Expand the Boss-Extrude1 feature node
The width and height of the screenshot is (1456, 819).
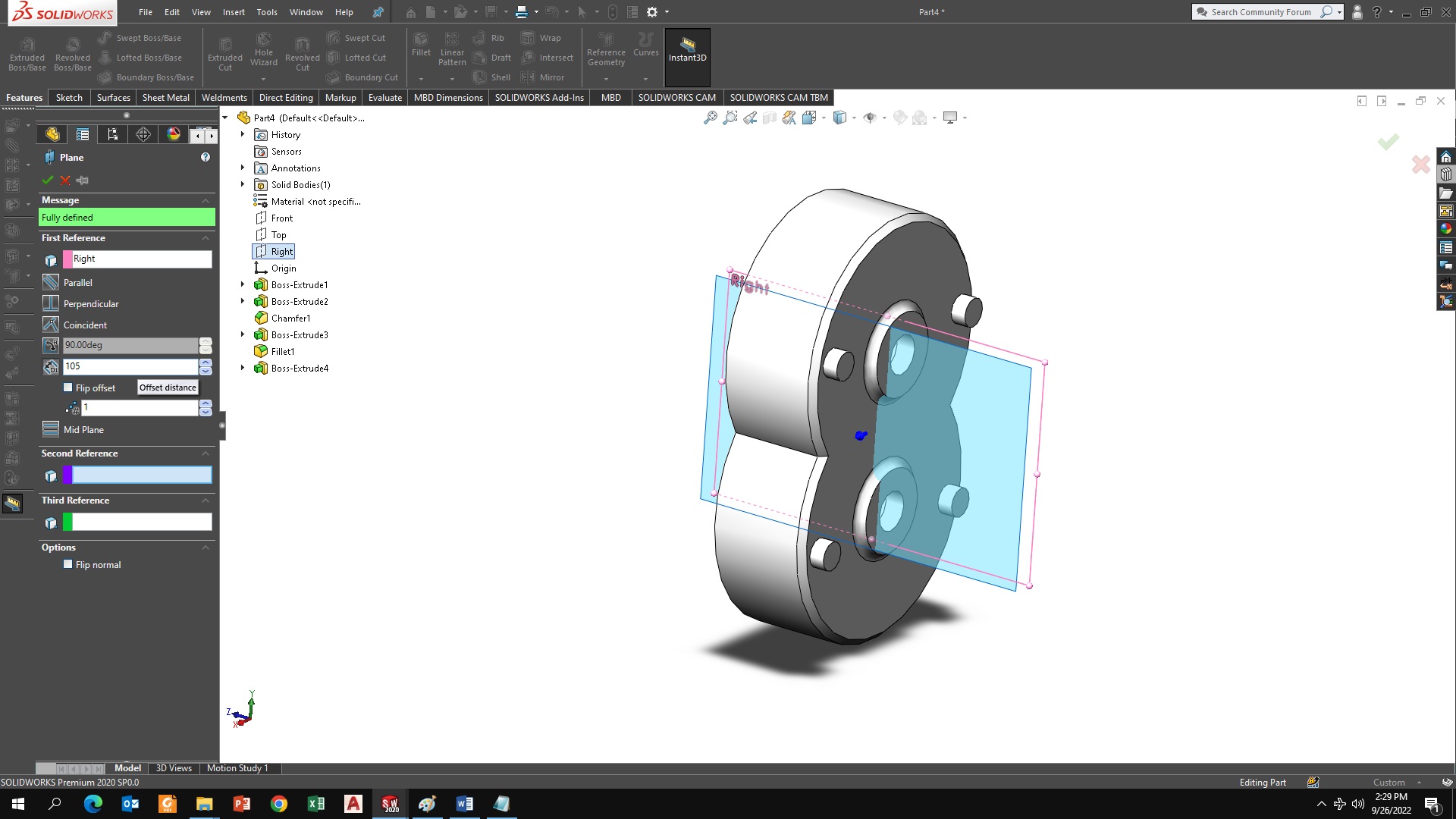pos(243,284)
